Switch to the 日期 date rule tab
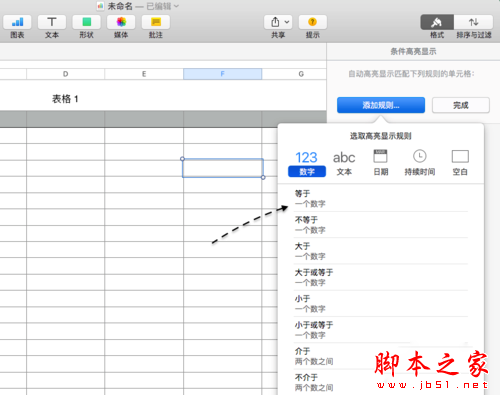This screenshot has height=396, width=500. (x=380, y=163)
